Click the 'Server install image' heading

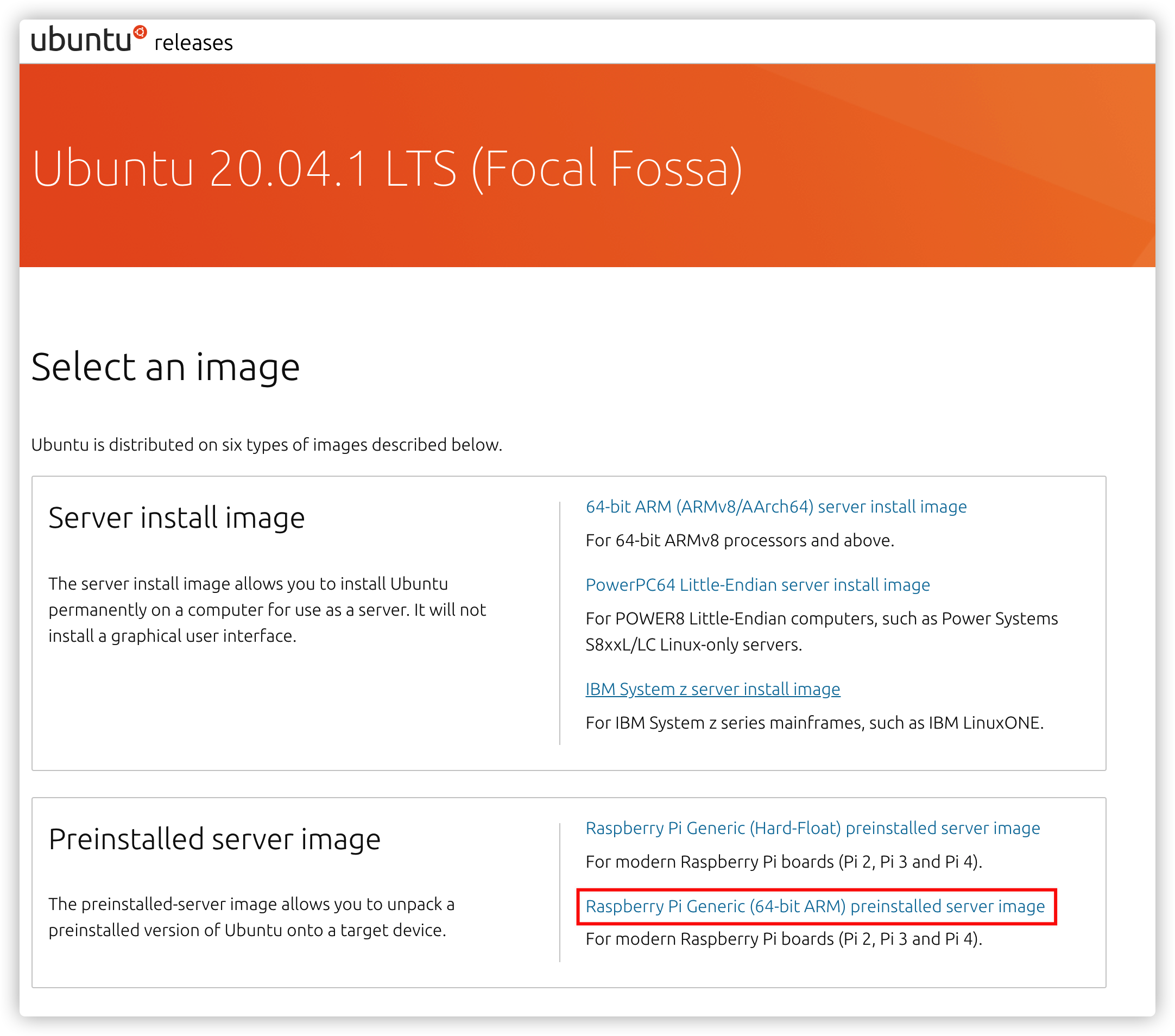pos(176,517)
